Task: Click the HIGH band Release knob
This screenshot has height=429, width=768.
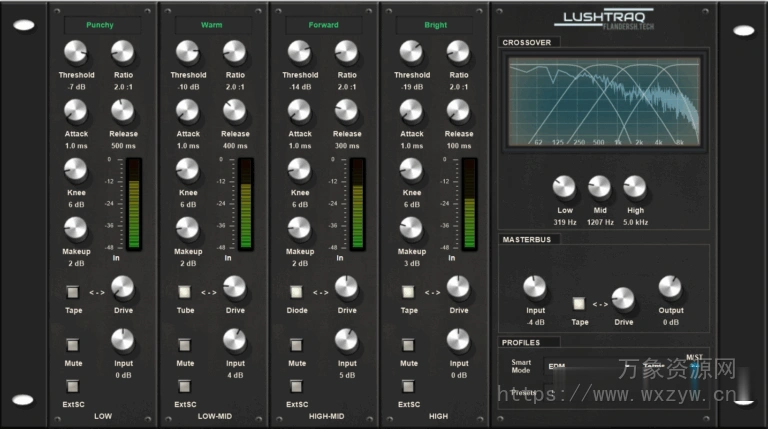Action: 457,111
